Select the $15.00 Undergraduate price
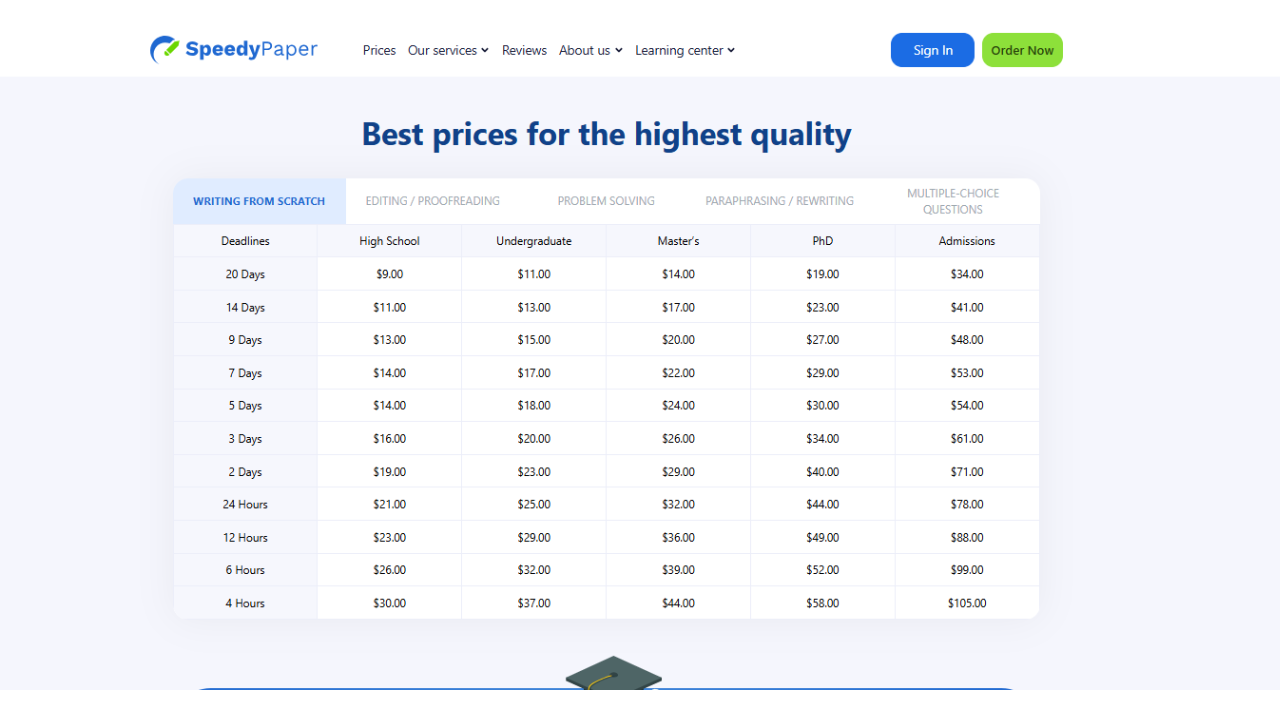1280x720 pixels. click(534, 340)
